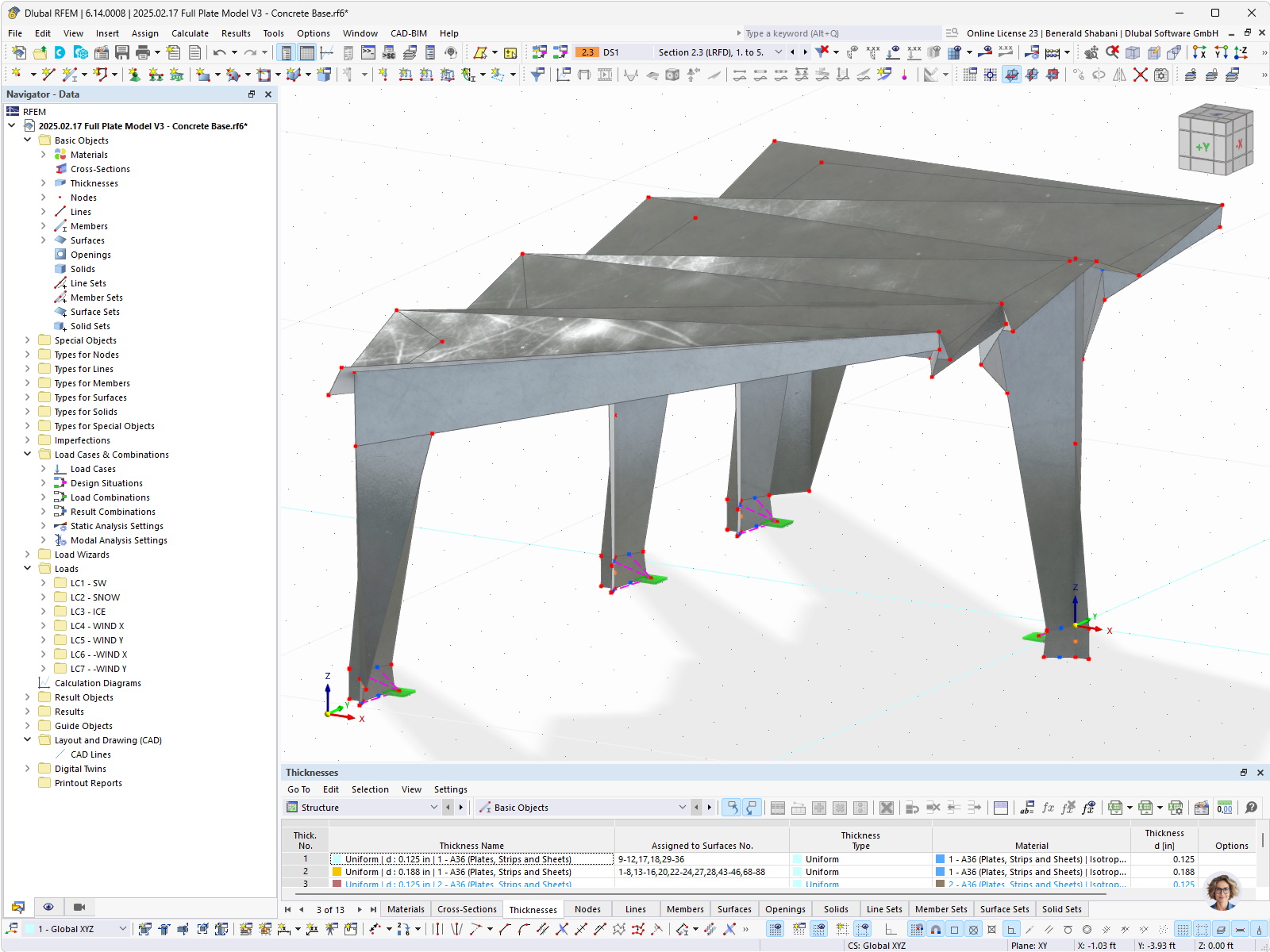Click the orange 2.3 design situation badge
This screenshot has height=952, width=1270.
point(587,52)
